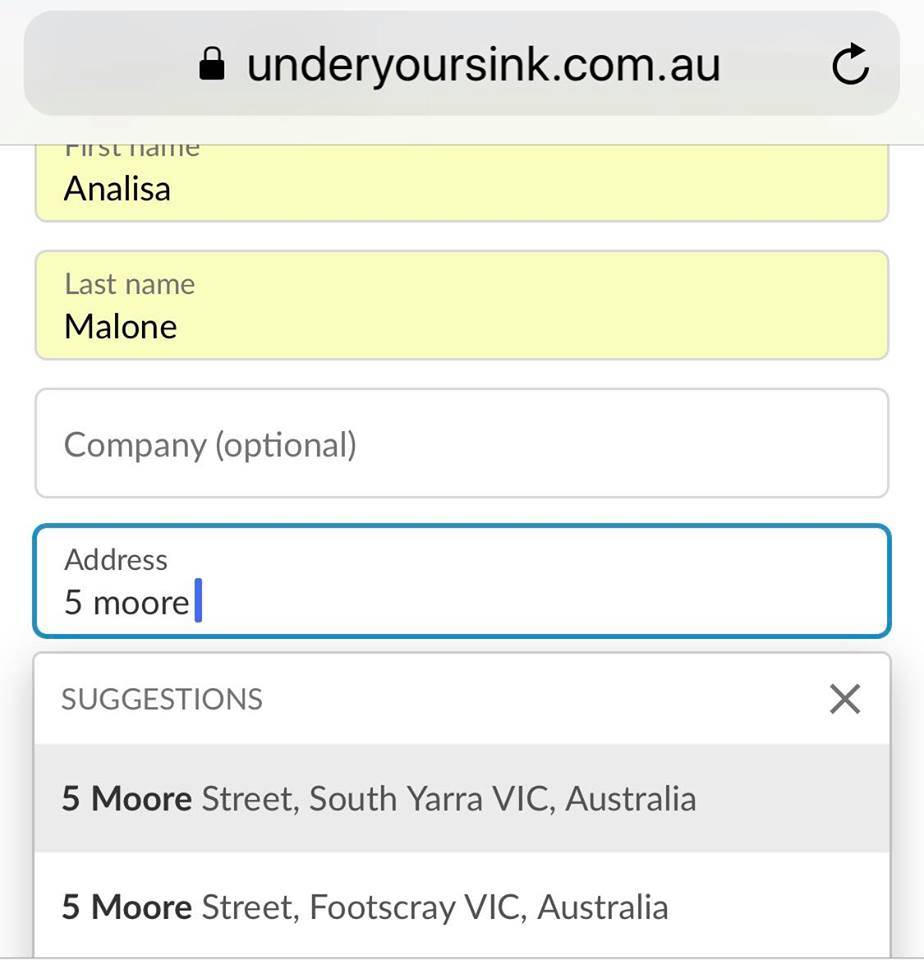This screenshot has width=924, height=960.
Task: Place cursor in the name Analisa
Action: [118, 189]
